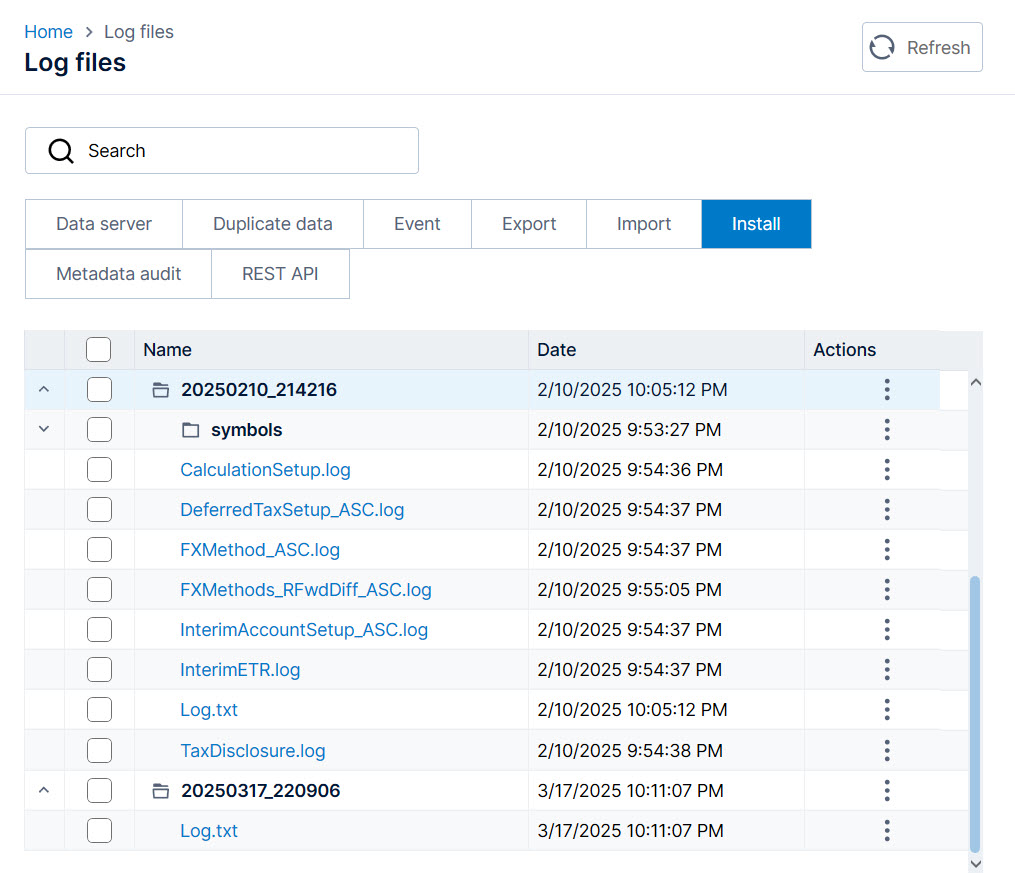Select the checkbox for symbols folder
Image resolution: width=1015 pixels, height=873 pixels.
tap(99, 430)
